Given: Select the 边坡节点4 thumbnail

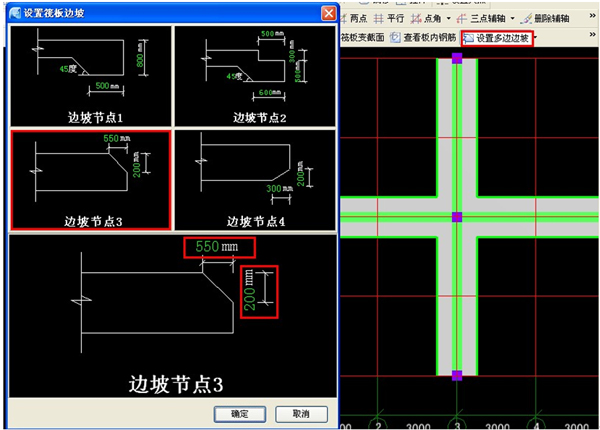Looking at the screenshot, I should point(255,180).
